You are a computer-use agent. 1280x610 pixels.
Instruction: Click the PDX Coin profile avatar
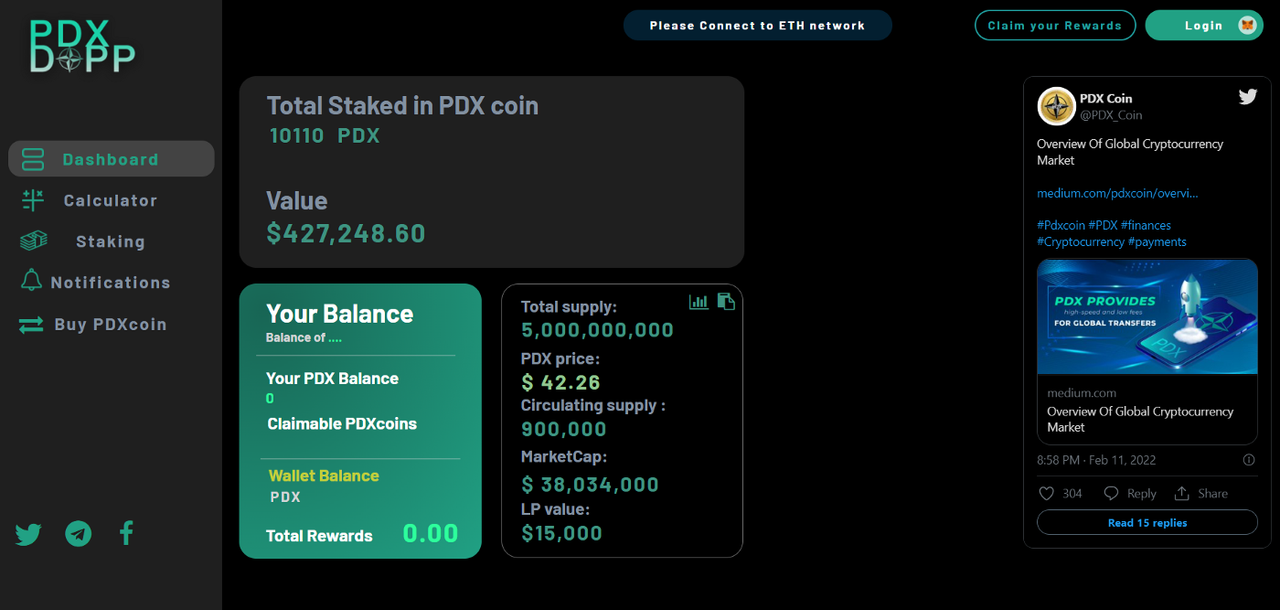(x=1056, y=106)
